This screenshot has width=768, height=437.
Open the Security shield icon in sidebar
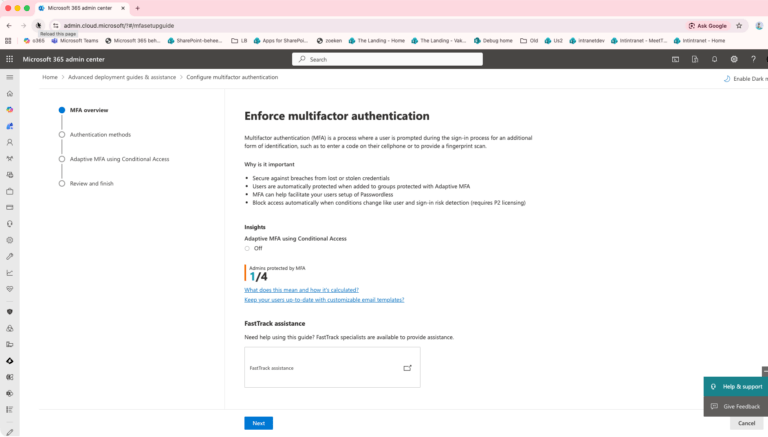coord(9,312)
